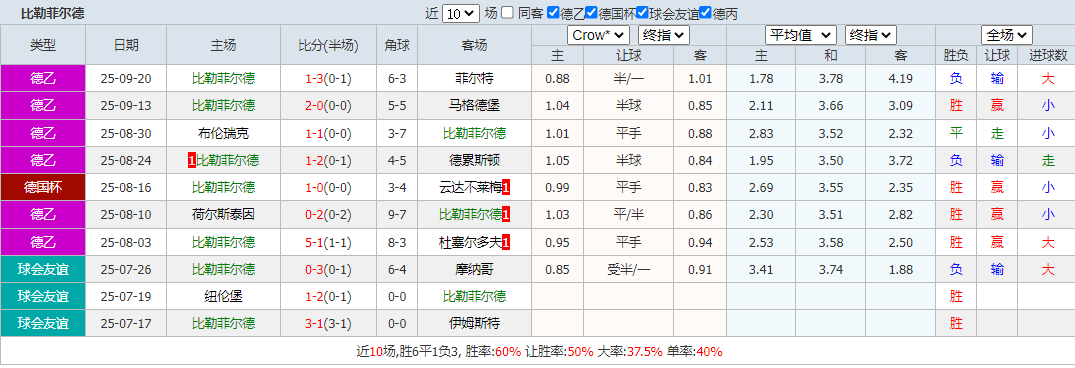The width and height of the screenshot is (1075, 368).
Task: Click the 让球 header under Crow*
Action: (629, 56)
